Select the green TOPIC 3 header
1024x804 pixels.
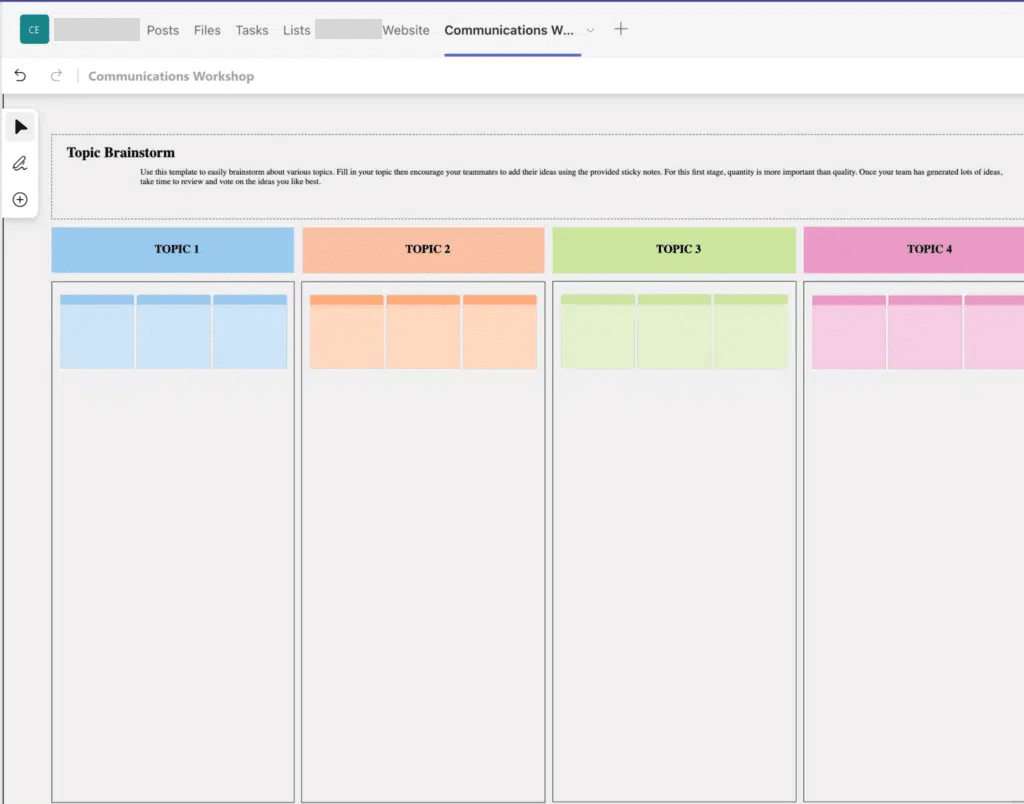click(674, 249)
